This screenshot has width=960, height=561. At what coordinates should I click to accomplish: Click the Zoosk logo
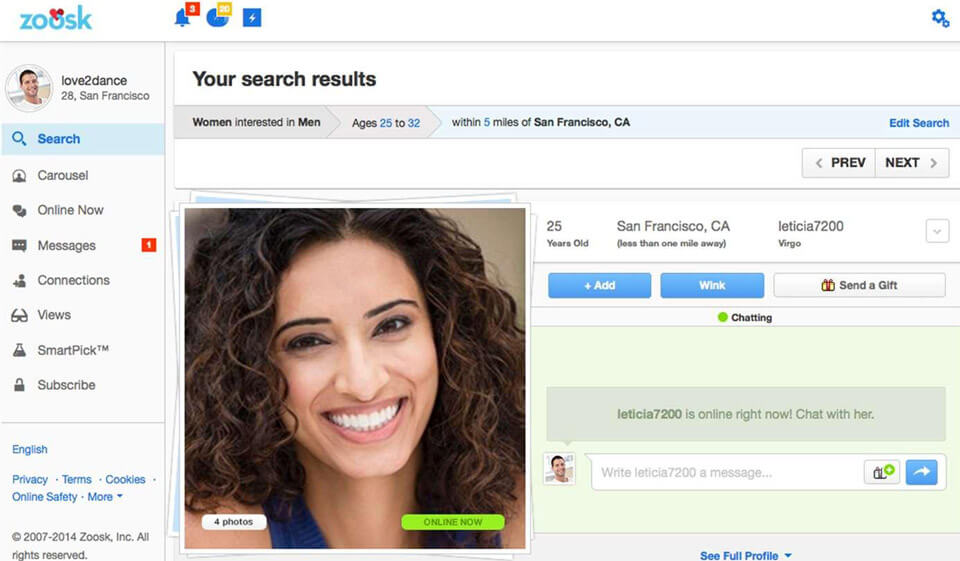coord(56,19)
